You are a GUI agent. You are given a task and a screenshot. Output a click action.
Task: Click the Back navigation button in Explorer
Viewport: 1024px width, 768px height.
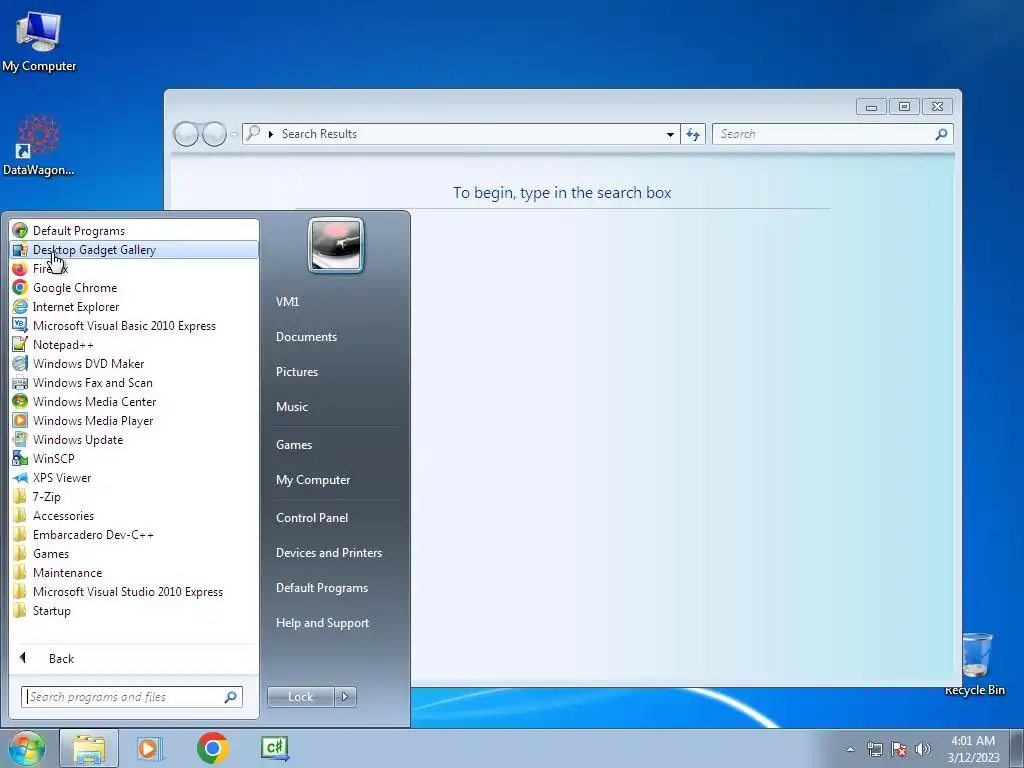[x=186, y=135]
